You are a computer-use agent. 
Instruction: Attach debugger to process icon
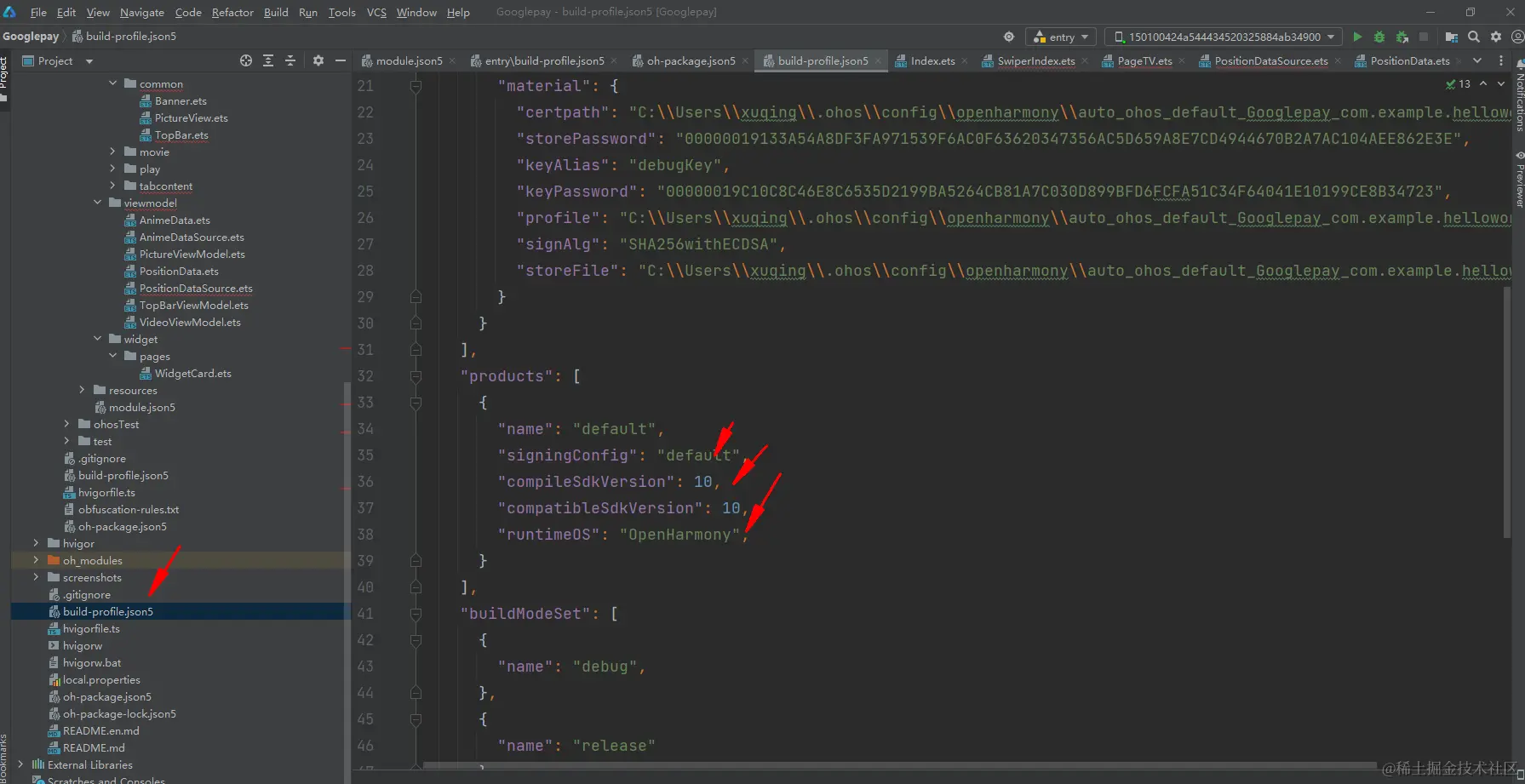1402,37
